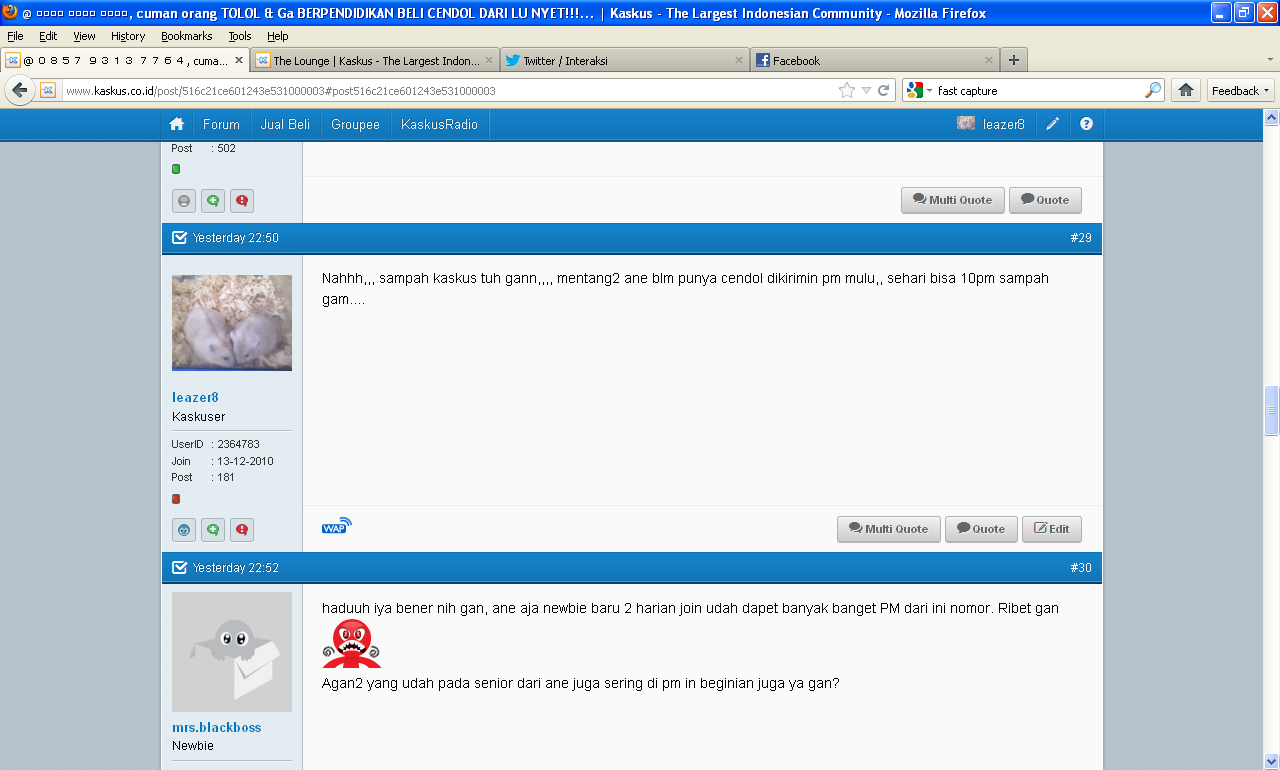Open the #30 post permalink
This screenshot has height=770, width=1280.
1081,567
